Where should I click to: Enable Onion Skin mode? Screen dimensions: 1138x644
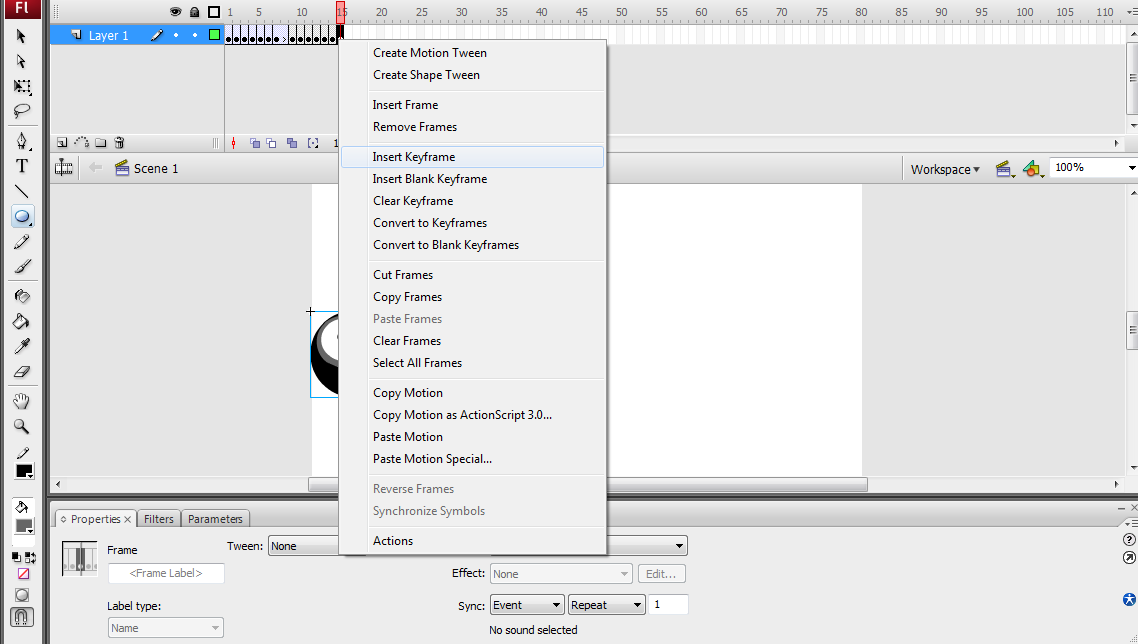[x=253, y=142]
